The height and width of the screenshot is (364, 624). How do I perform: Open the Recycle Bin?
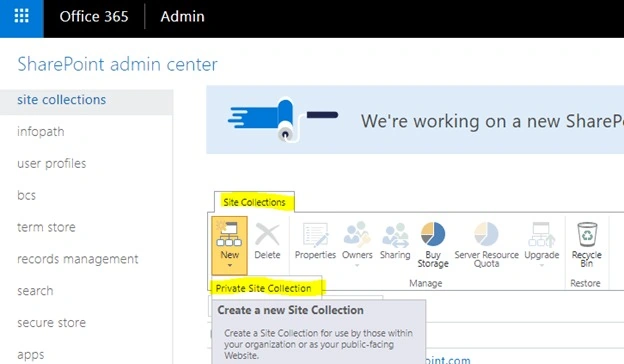[x=587, y=245]
